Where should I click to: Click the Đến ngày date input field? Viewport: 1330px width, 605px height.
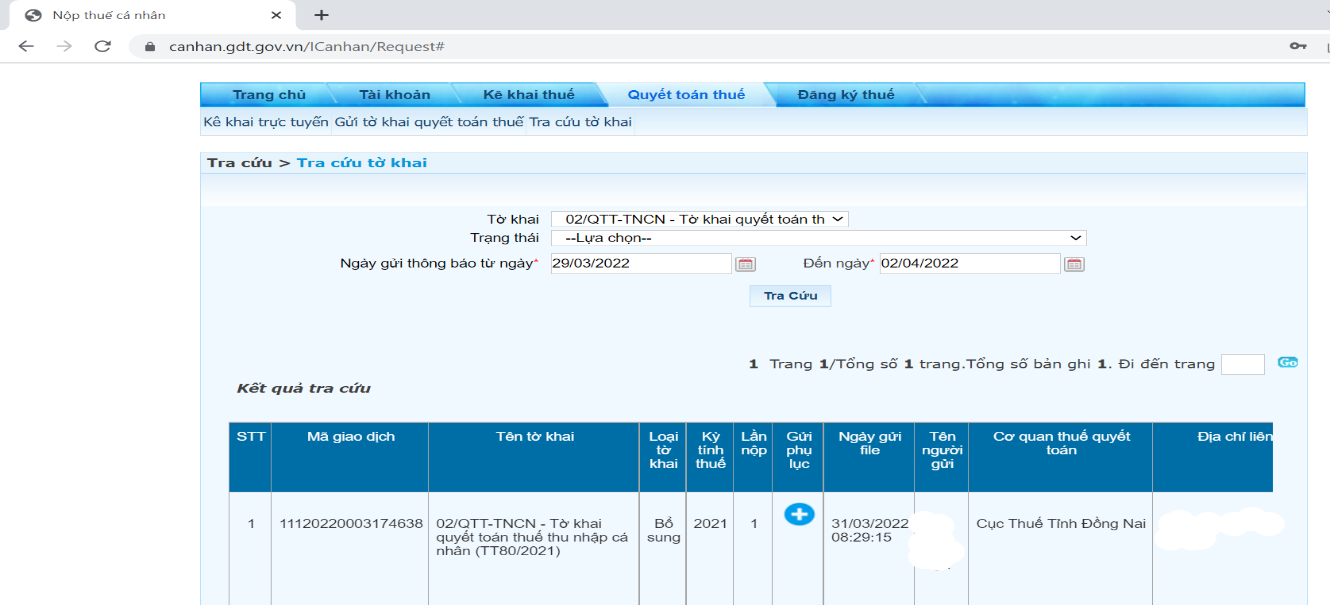click(x=968, y=263)
